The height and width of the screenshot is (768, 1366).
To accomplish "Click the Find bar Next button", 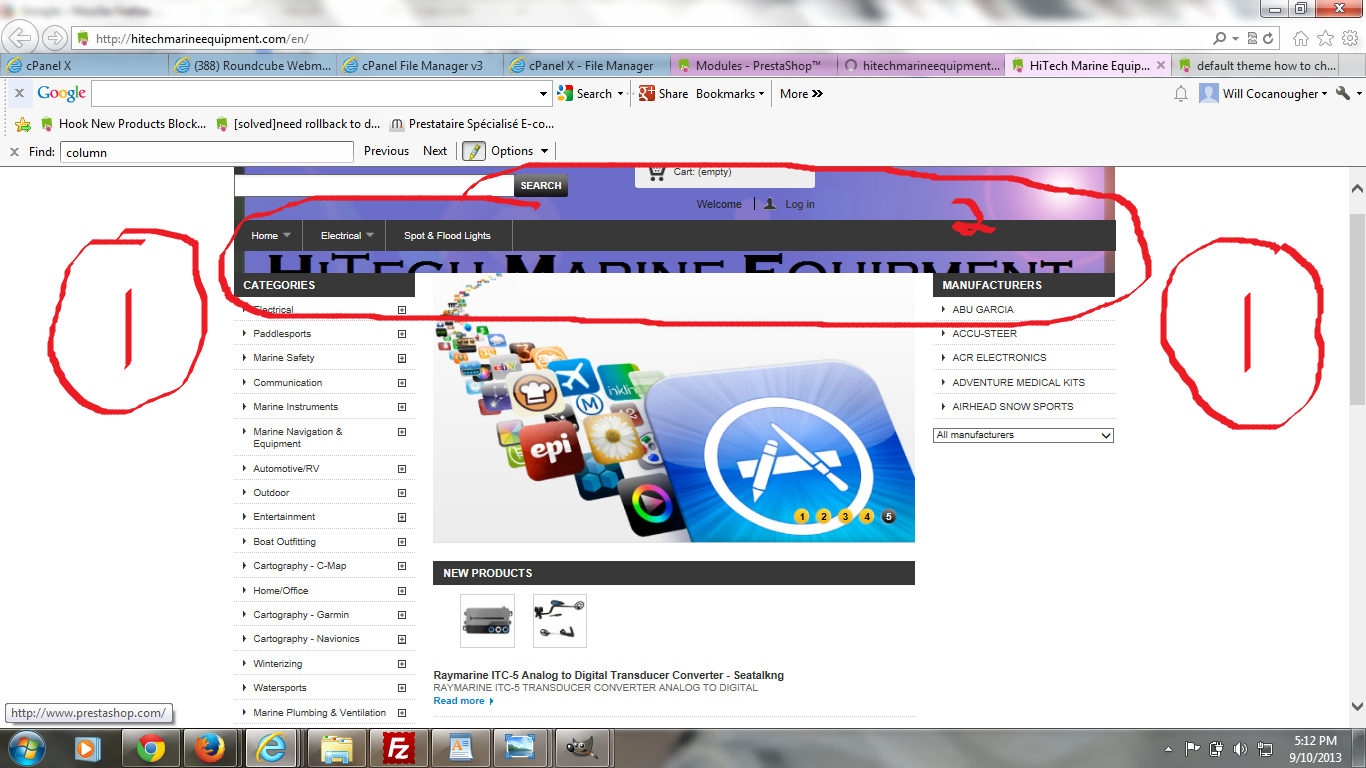I will coord(435,151).
